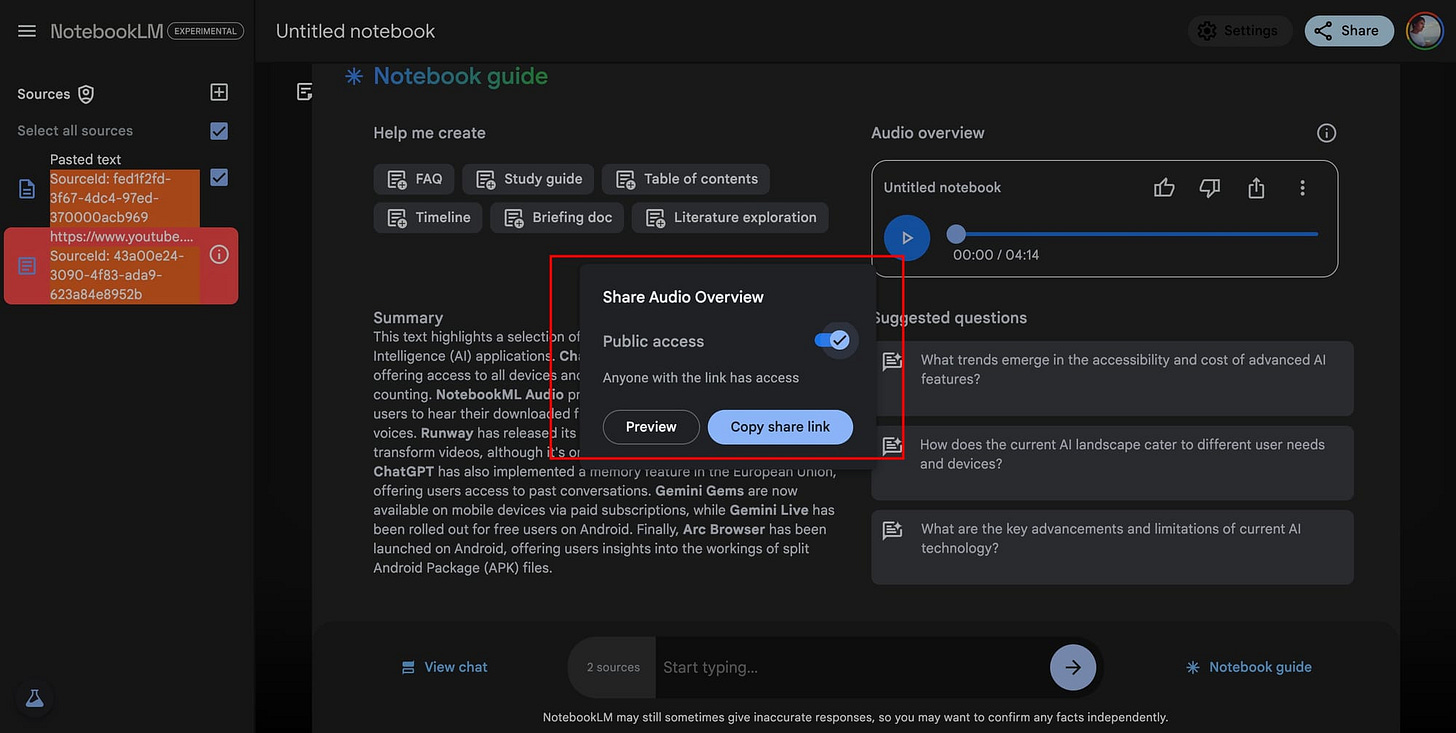Click the NotebookLM logo text
1456x733 pixels.
coord(107,31)
